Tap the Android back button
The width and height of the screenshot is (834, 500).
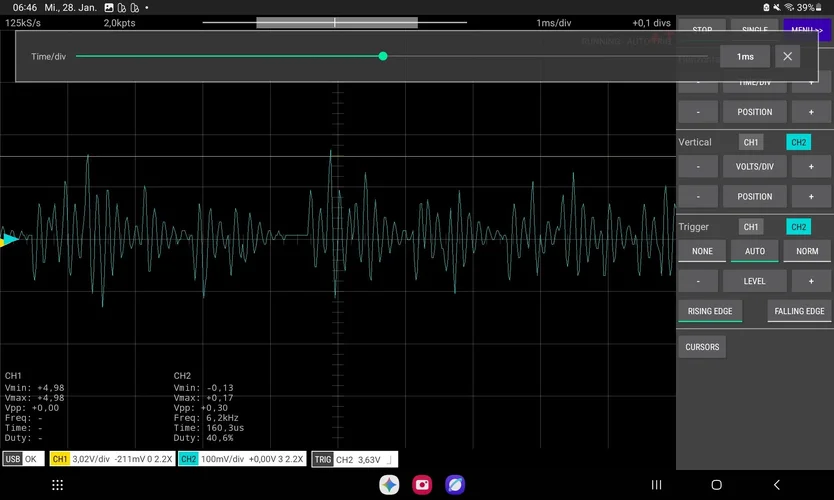(777, 485)
